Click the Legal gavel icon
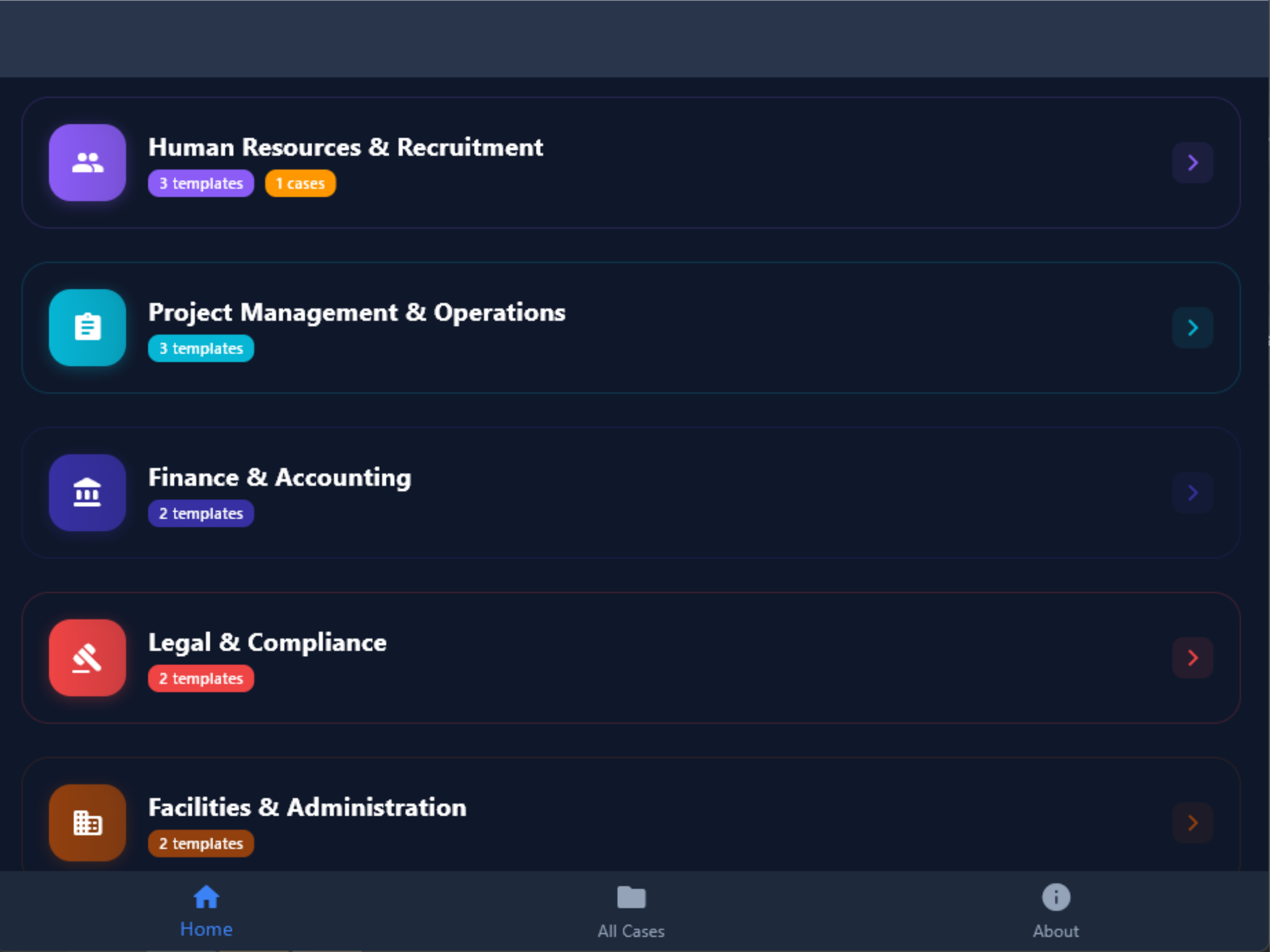Viewport: 1270px width, 952px height. [87, 658]
